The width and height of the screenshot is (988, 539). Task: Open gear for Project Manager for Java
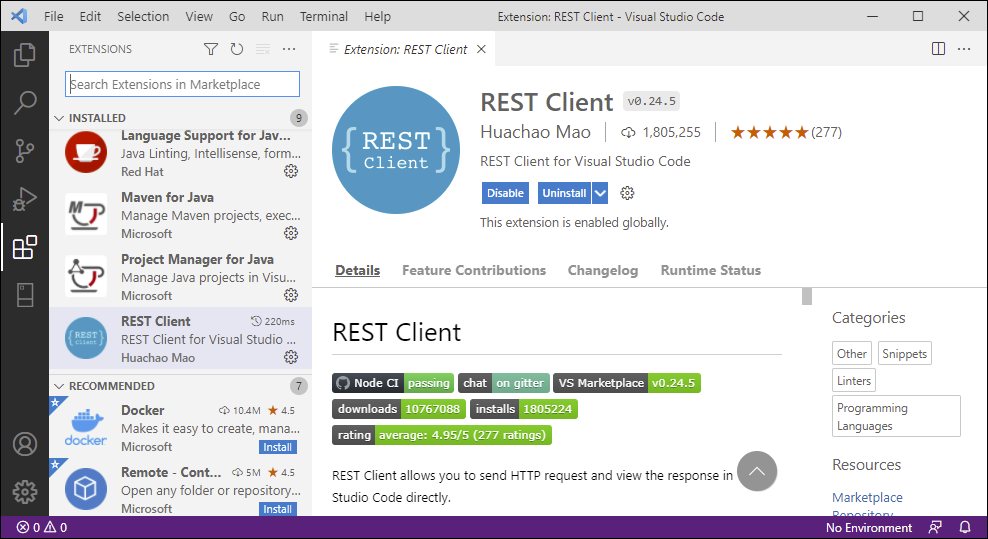(x=290, y=294)
